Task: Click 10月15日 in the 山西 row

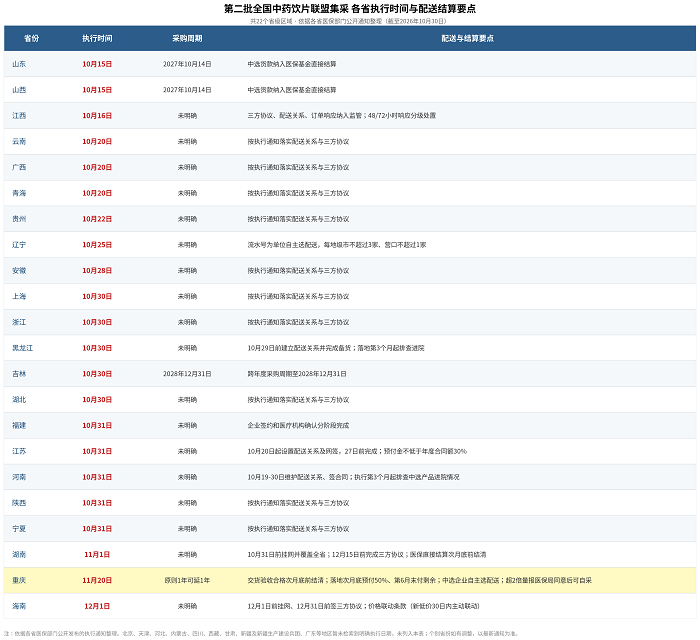Action: 97,90
